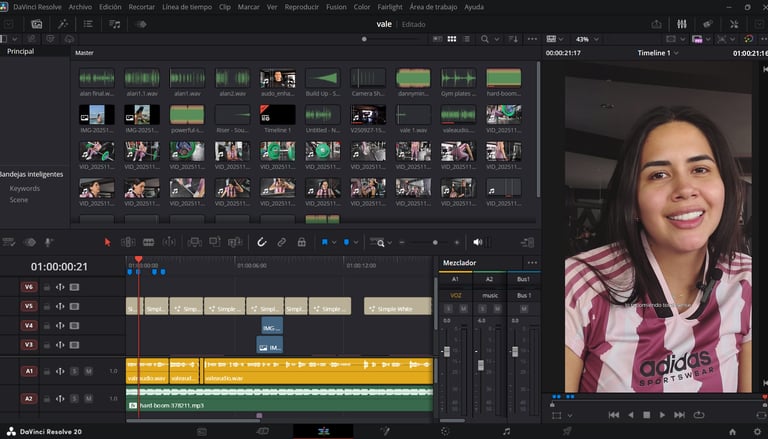Solo audio track A2 with S button
The image size is (768, 439).
pos(74,398)
